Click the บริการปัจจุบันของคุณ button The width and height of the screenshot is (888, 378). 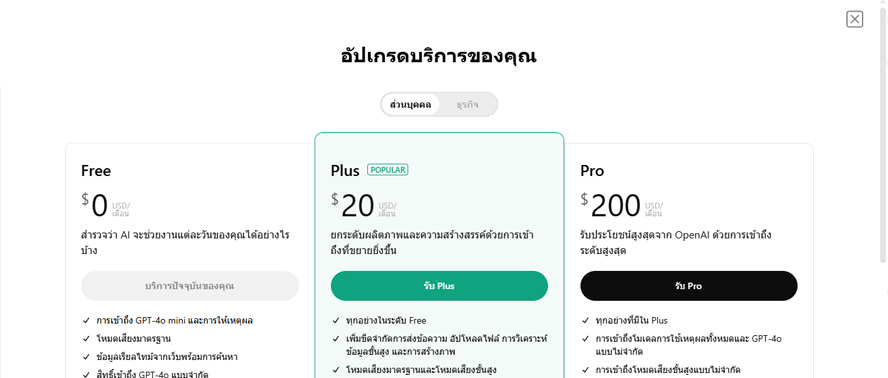(x=190, y=286)
